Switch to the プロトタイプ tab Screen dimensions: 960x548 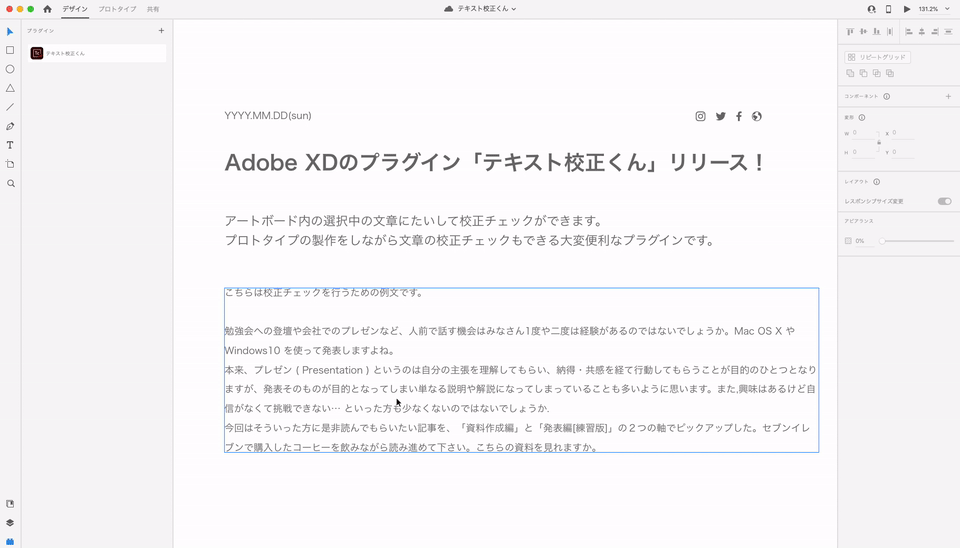click(117, 9)
